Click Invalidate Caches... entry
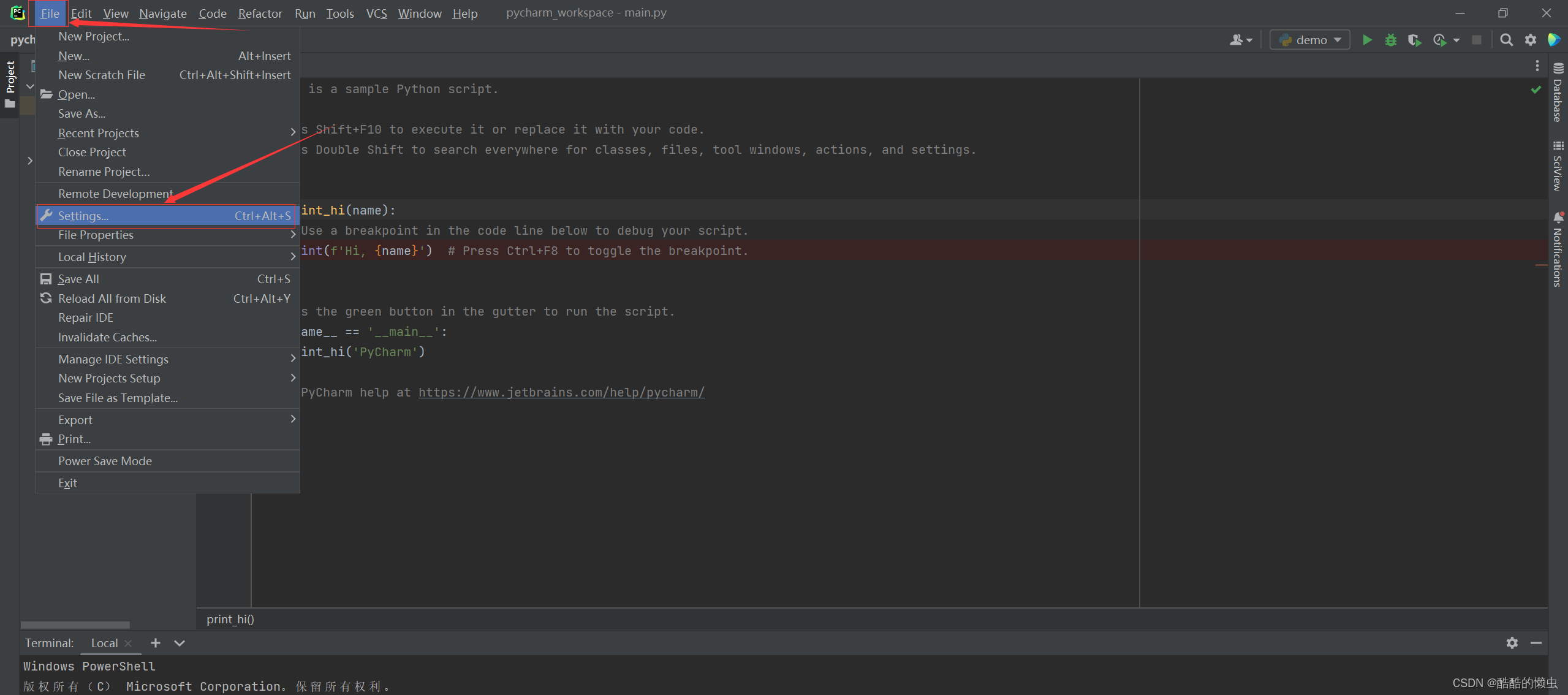This screenshot has width=1568, height=695. coord(107,337)
